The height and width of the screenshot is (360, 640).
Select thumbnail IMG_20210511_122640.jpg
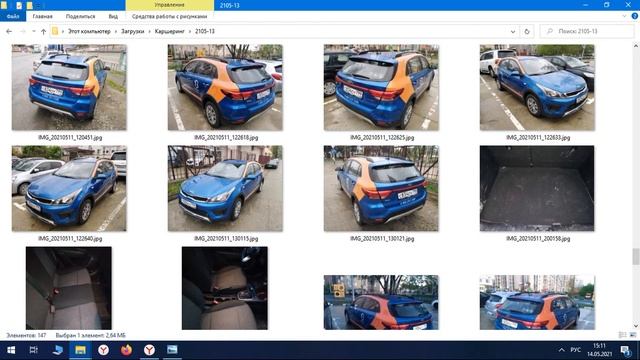69,188
